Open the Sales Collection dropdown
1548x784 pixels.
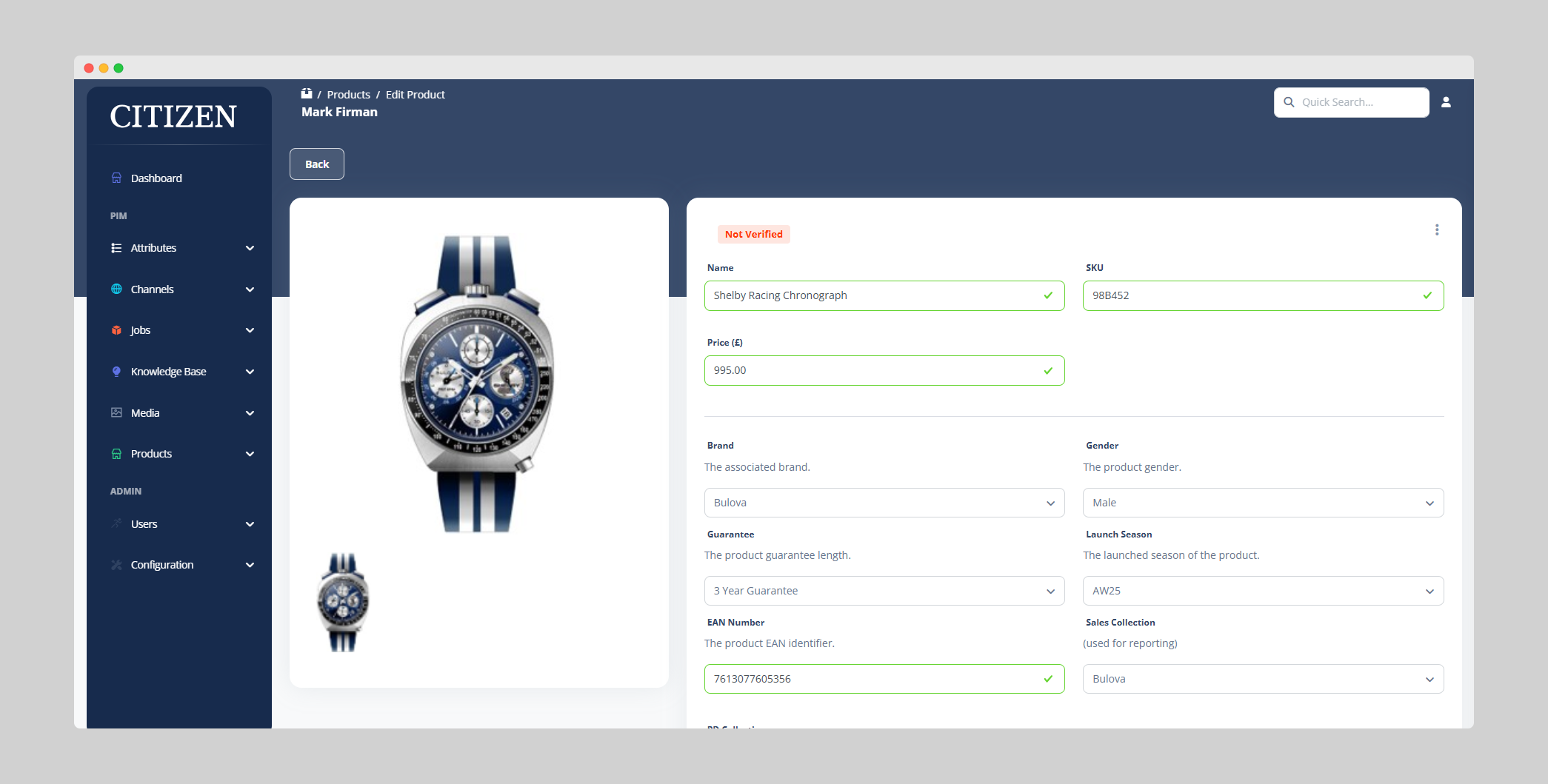(1264, 679)
